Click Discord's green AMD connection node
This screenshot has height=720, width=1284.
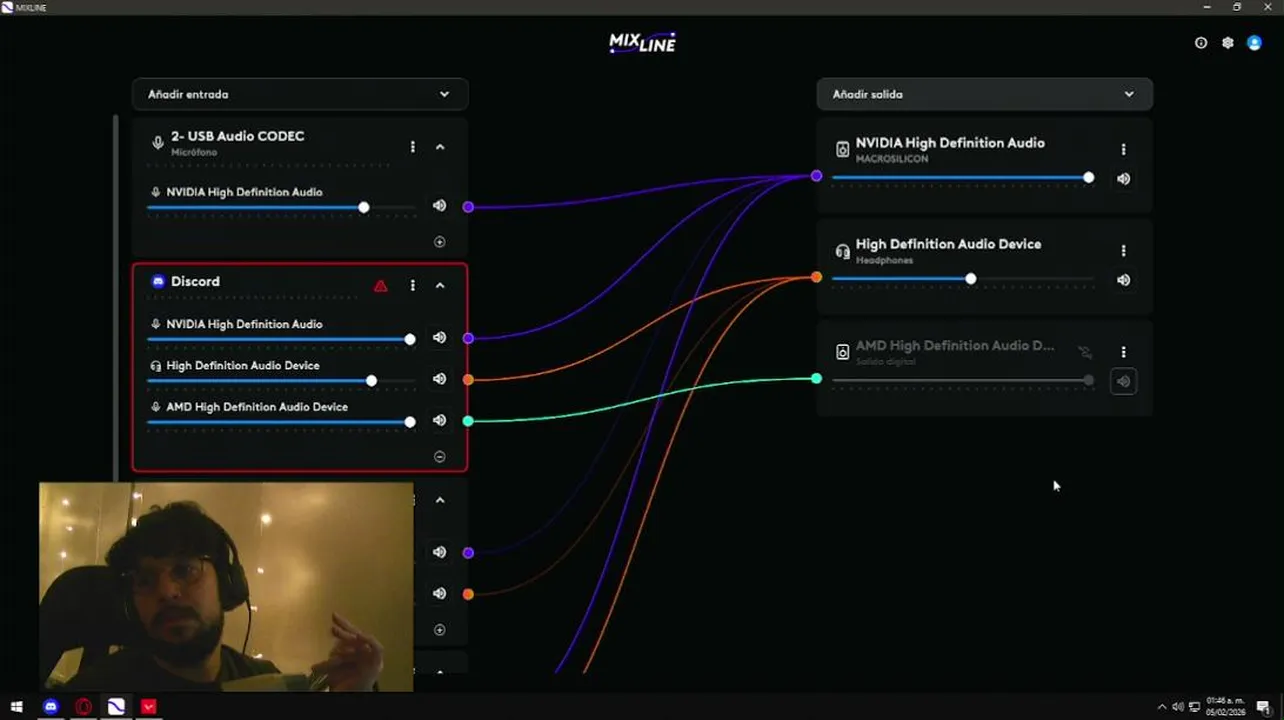click(468, 421)
